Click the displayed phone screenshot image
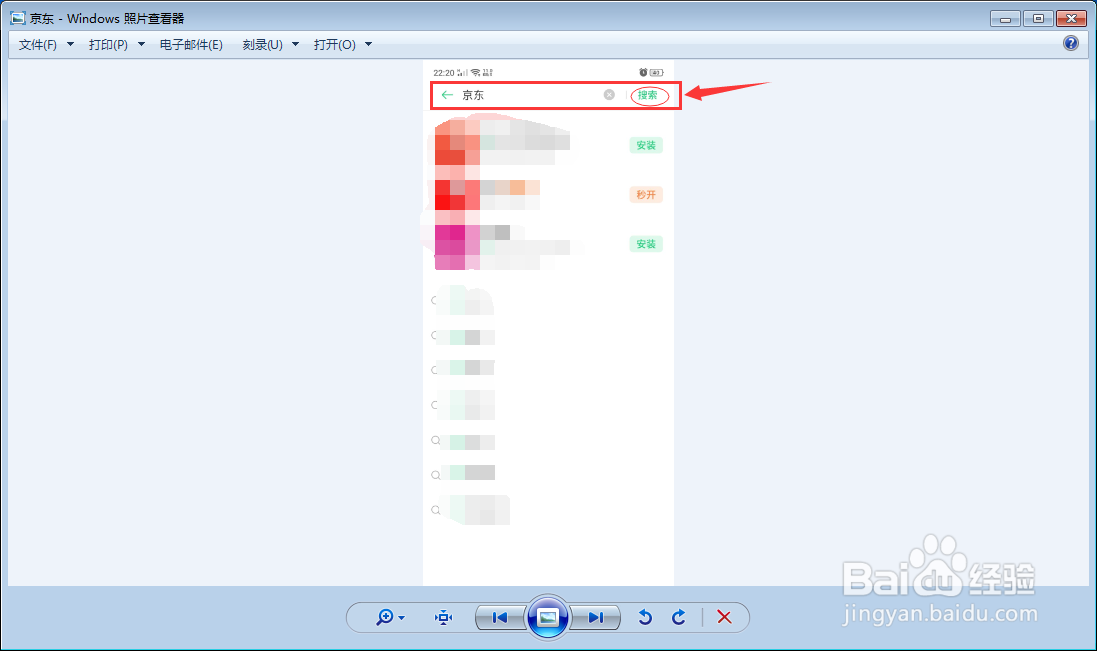Image resolution: width=1097 pixels, height=651 pixels. tap(548, 323)
